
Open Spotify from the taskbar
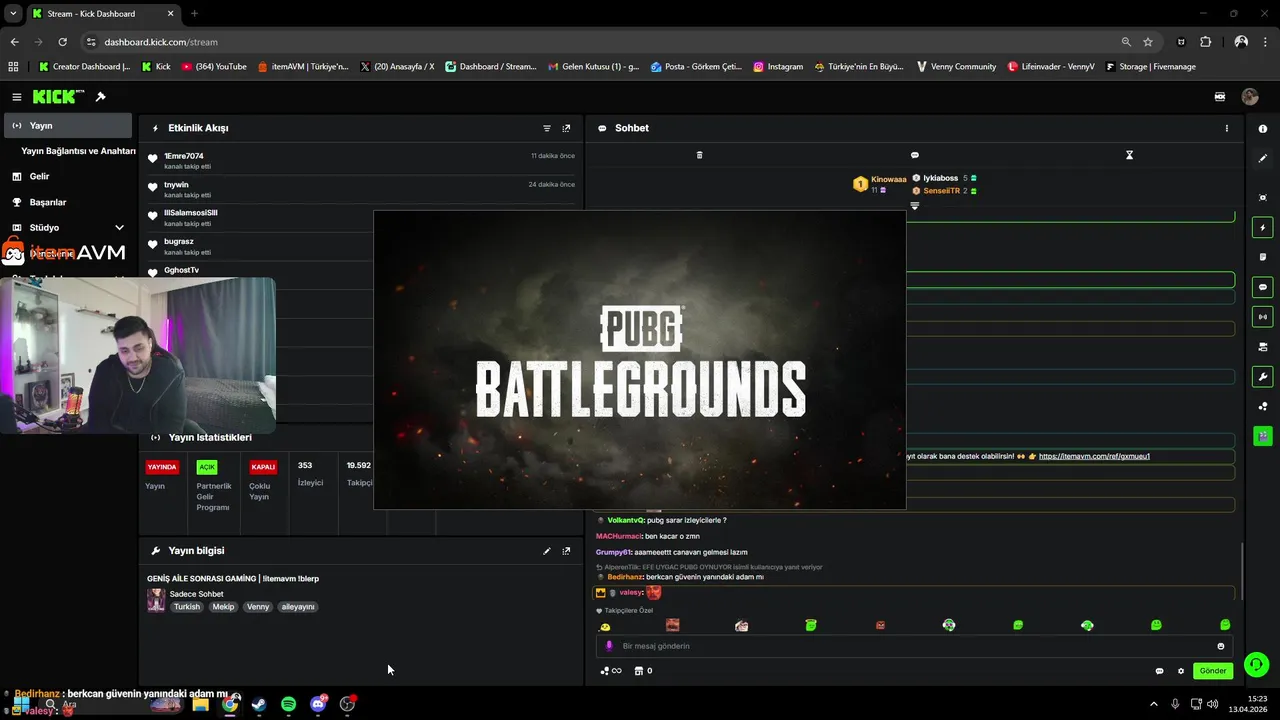(288, 704)
